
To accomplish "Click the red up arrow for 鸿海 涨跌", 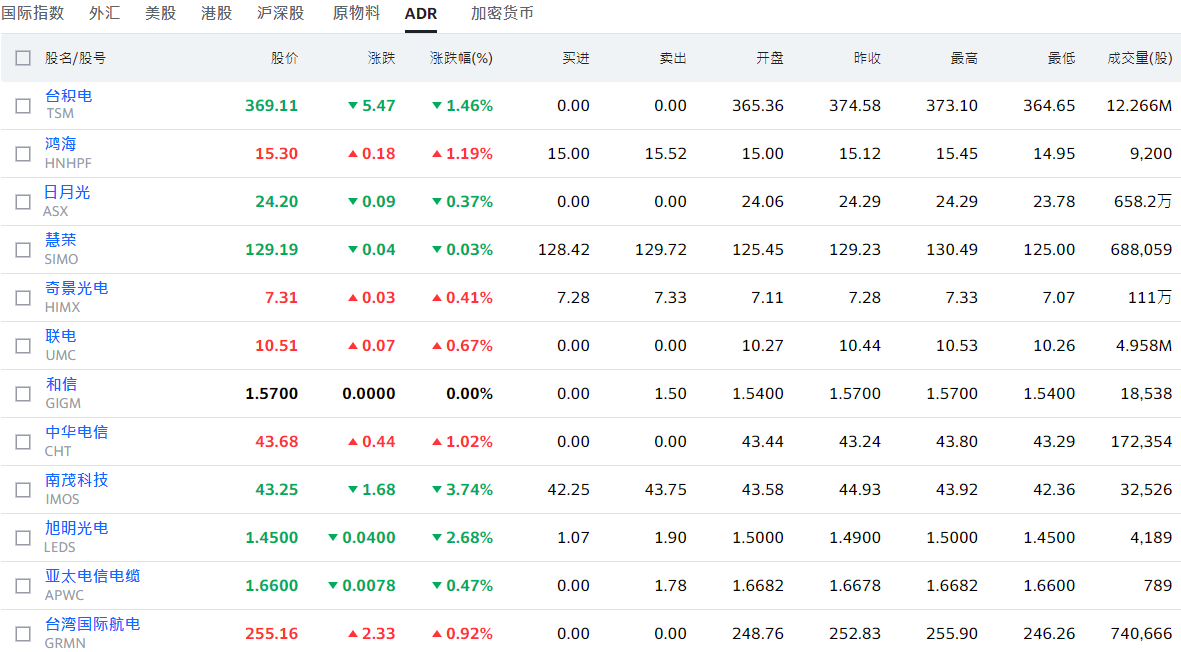I will pyautogui.click(x=353, y=154).
